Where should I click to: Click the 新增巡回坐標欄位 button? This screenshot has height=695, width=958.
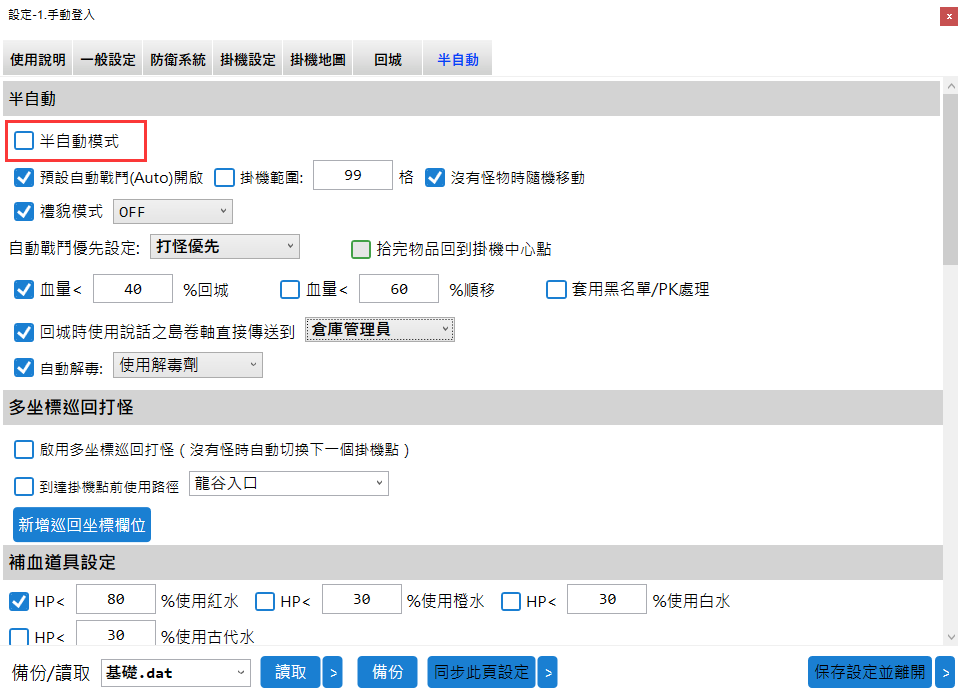(83, 525)
